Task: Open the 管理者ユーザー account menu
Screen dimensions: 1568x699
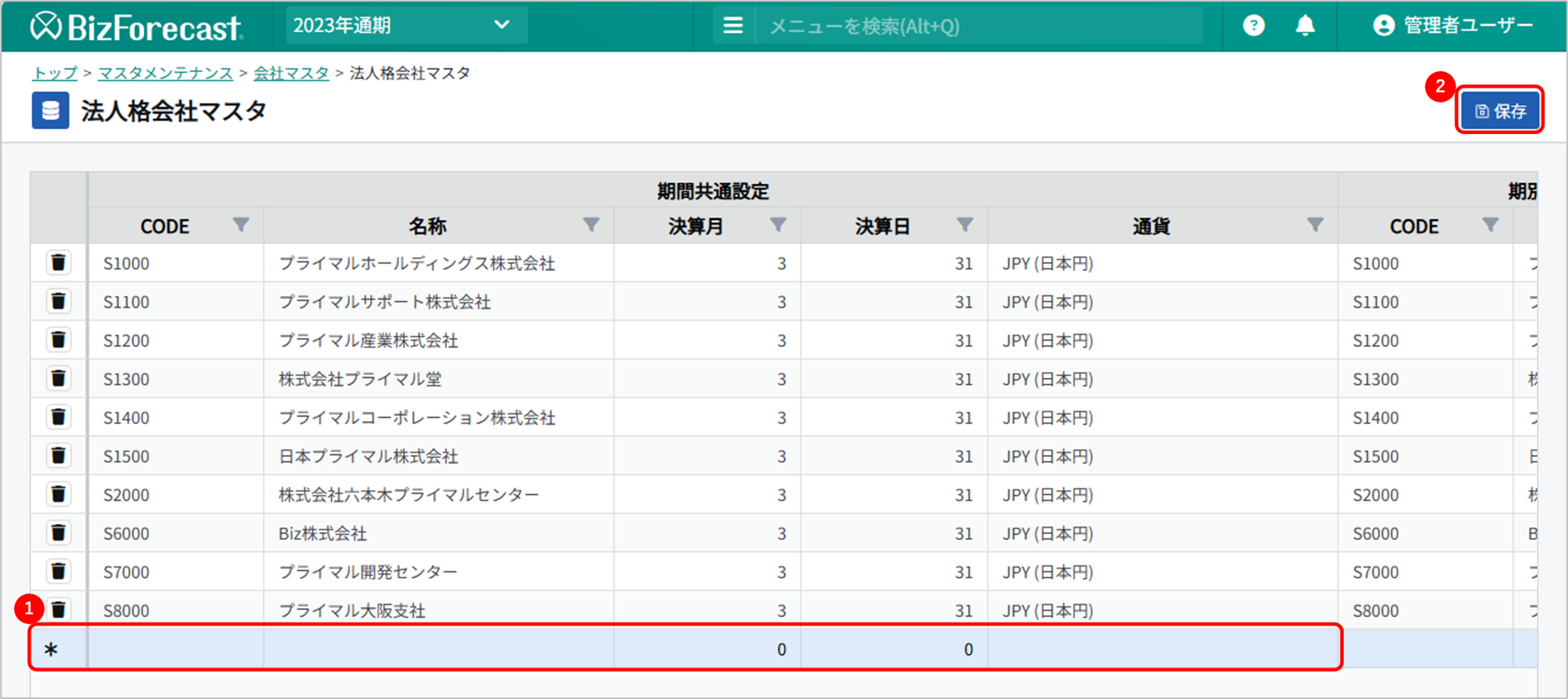Action: pos(1453,26)
